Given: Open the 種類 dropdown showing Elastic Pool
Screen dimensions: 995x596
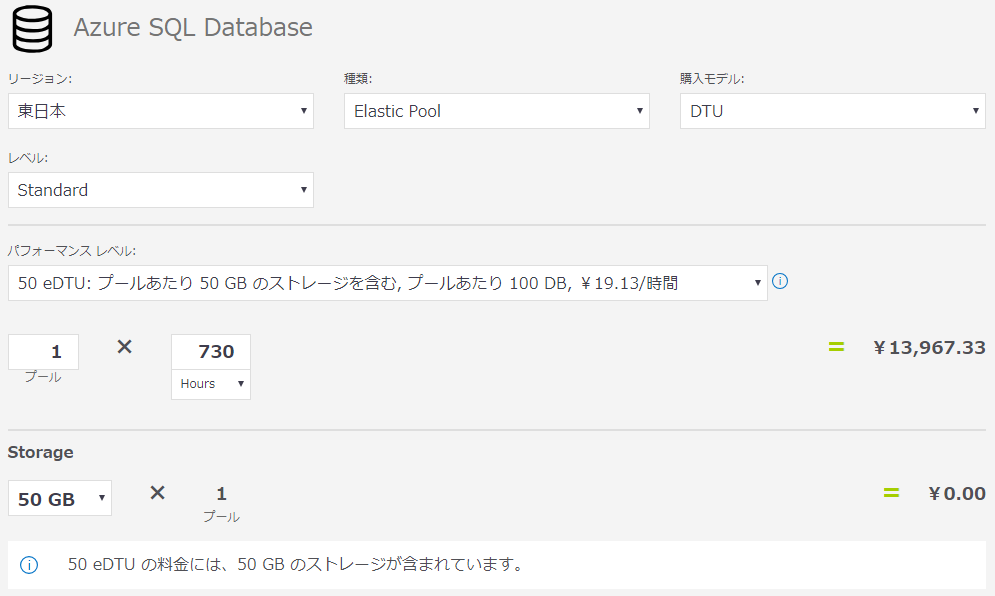Looking at the screenshot, I should click(497, 111).
